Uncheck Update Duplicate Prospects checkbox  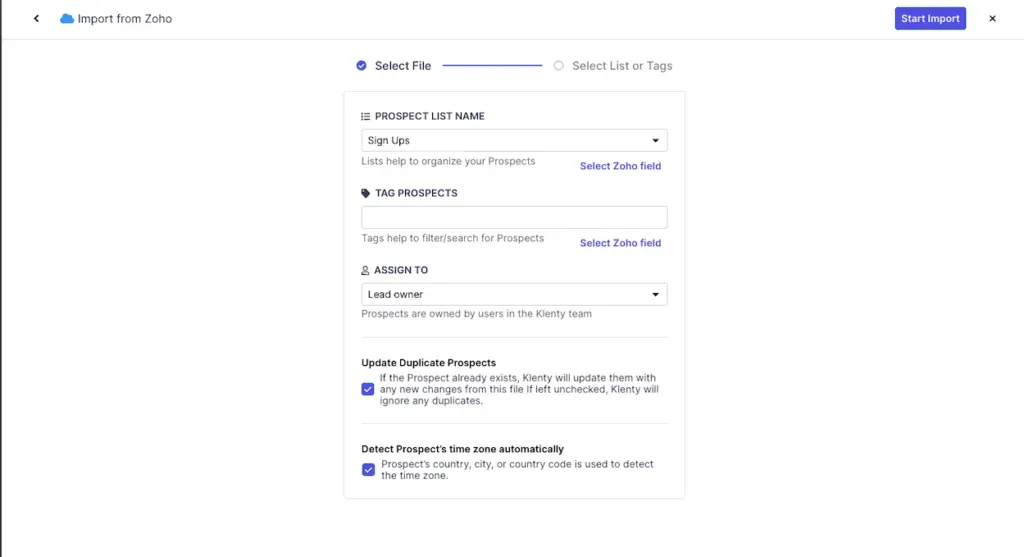368,389
